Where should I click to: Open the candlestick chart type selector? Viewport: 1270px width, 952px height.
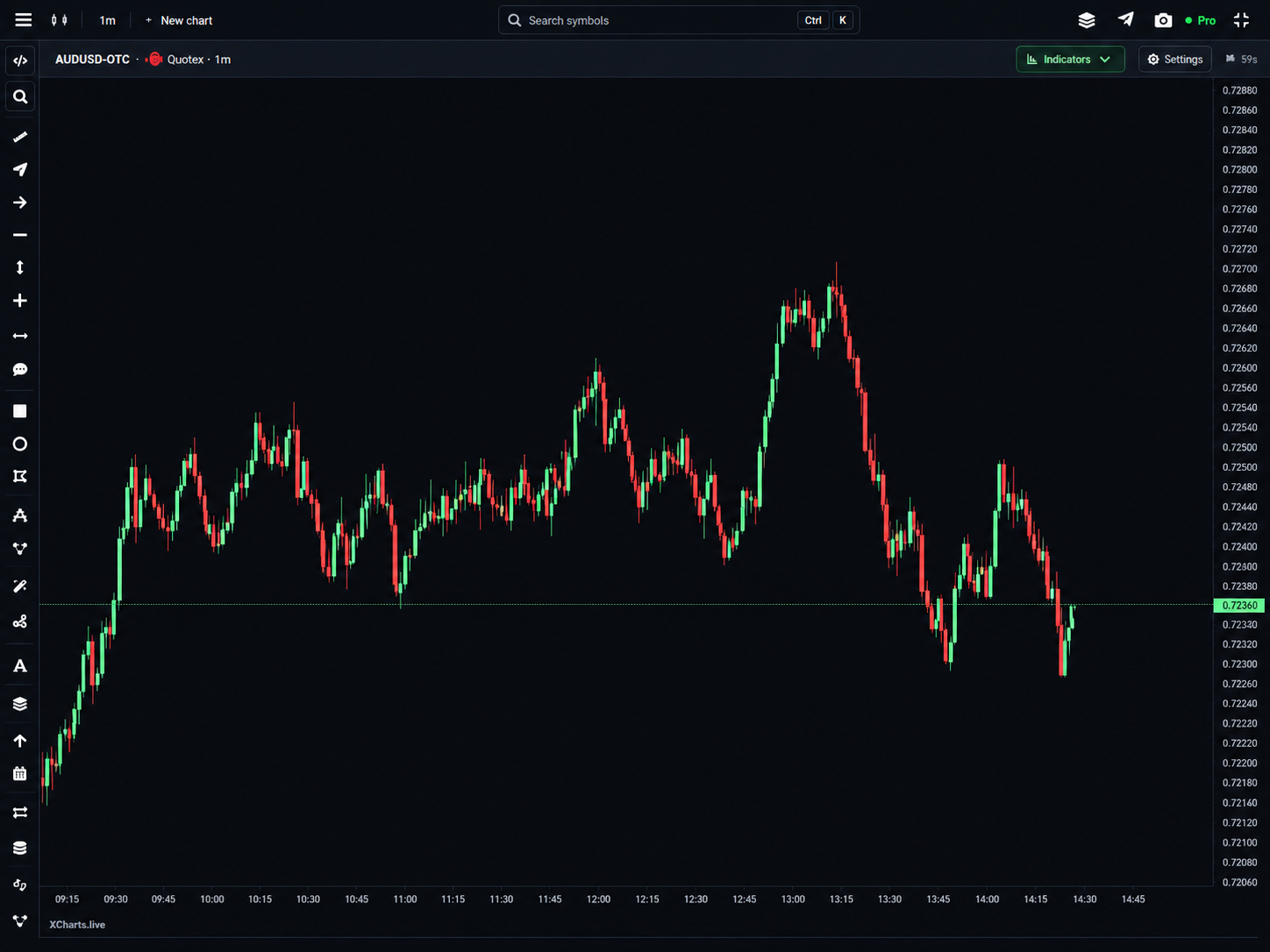(x=60, y=20)
